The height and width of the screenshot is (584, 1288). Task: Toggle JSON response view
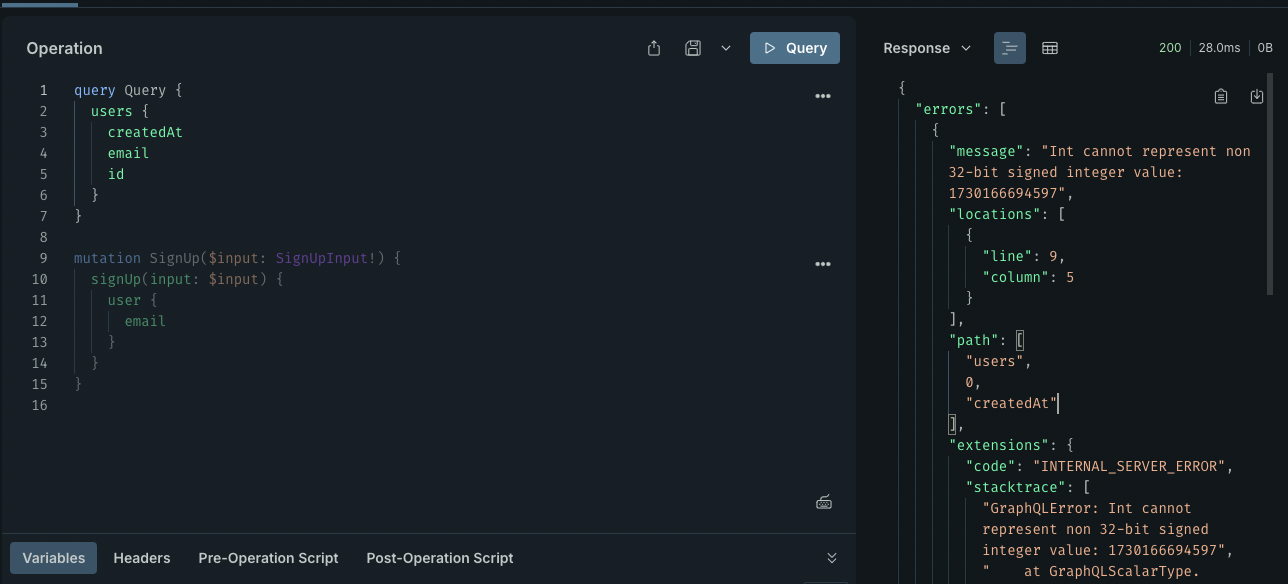tap(1010, 48)
